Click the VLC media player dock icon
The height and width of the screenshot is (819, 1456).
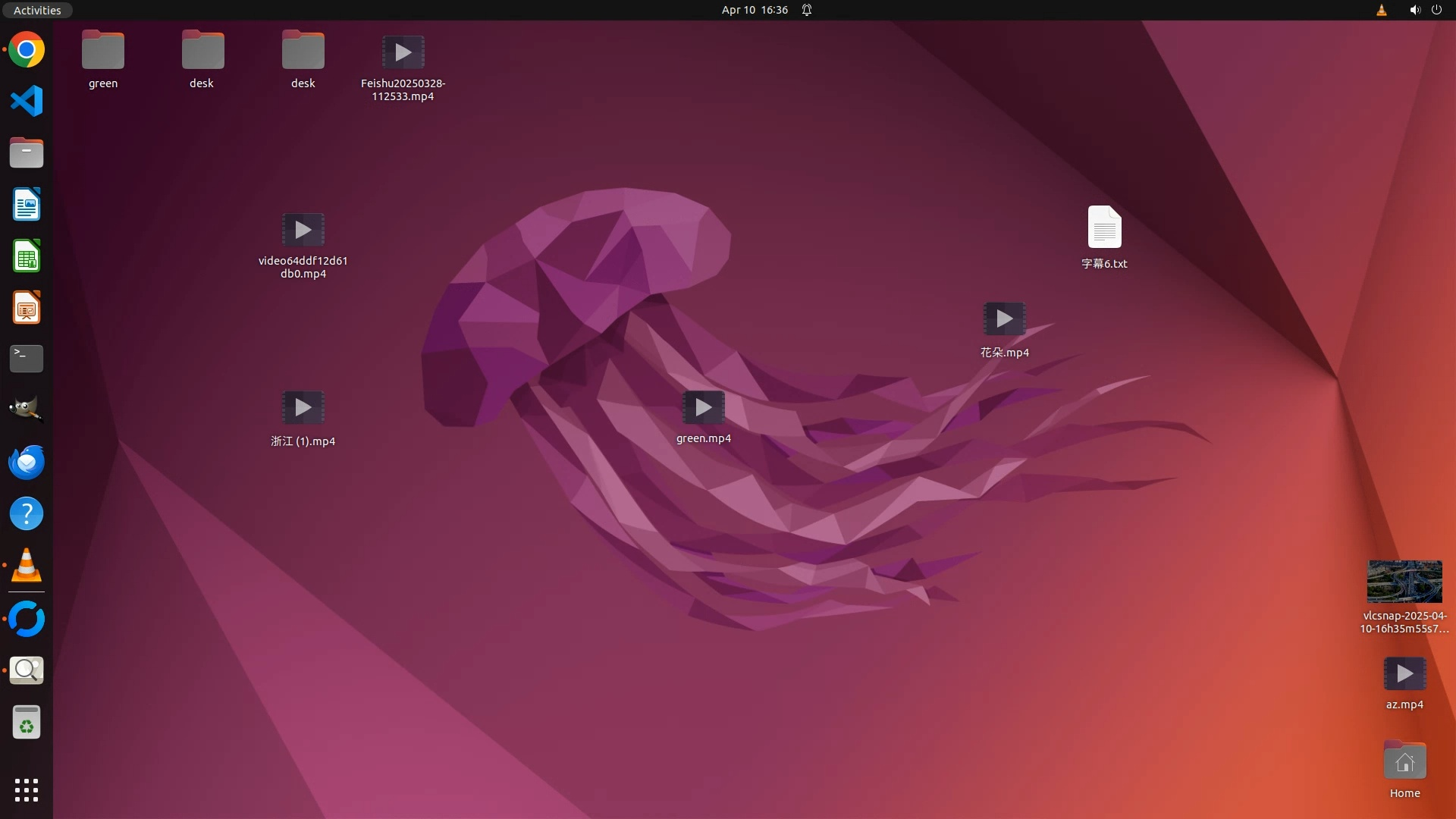pyautogui.click(x=27, y=566)
